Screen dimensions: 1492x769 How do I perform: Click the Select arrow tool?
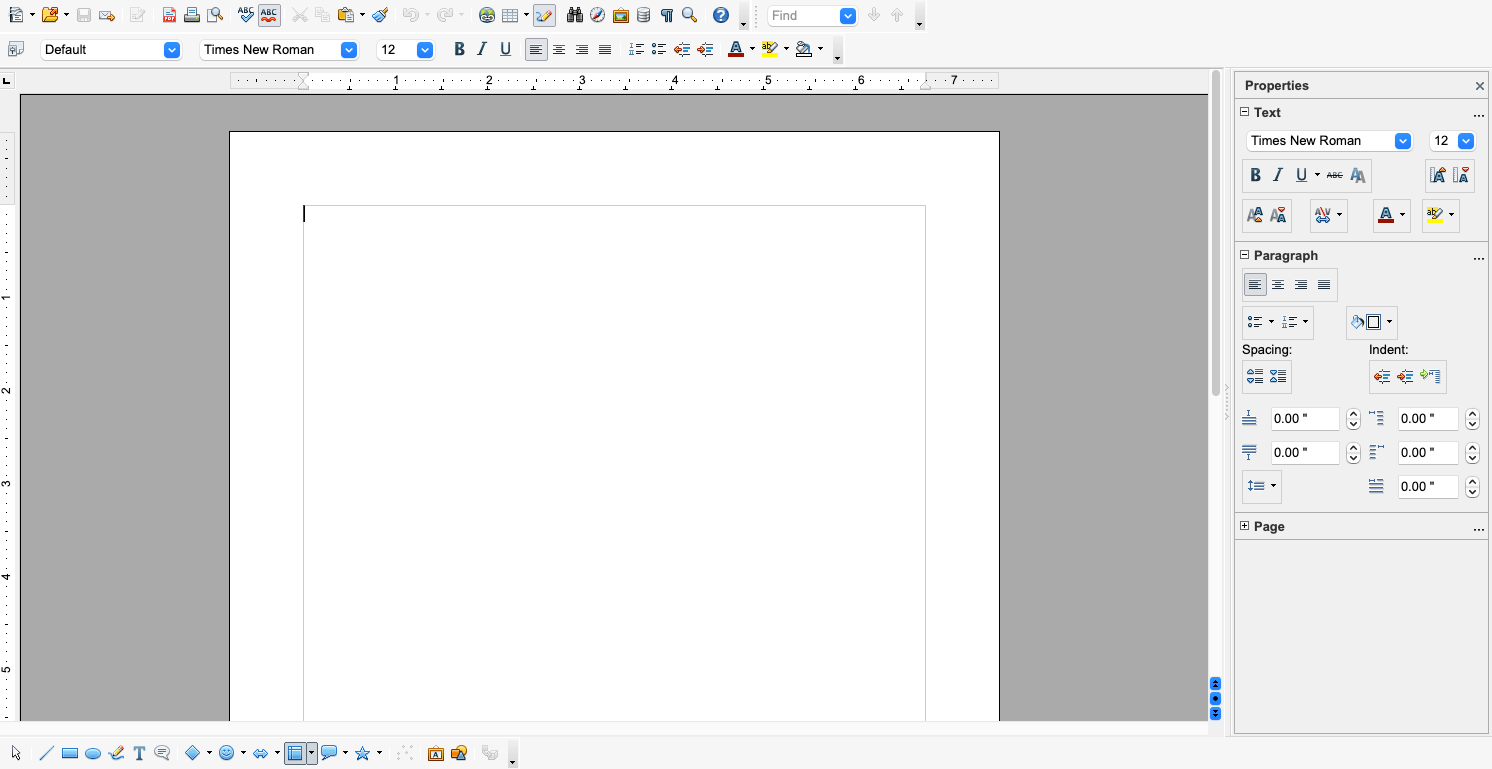click(16, 753)
